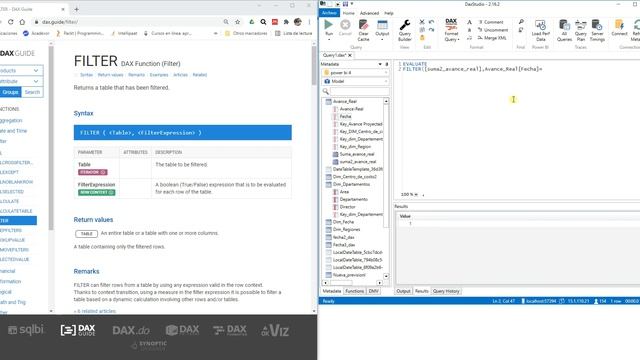Open the Query Builder tool
The height and width of the screenshot is (360, 640).
(404, 30)
